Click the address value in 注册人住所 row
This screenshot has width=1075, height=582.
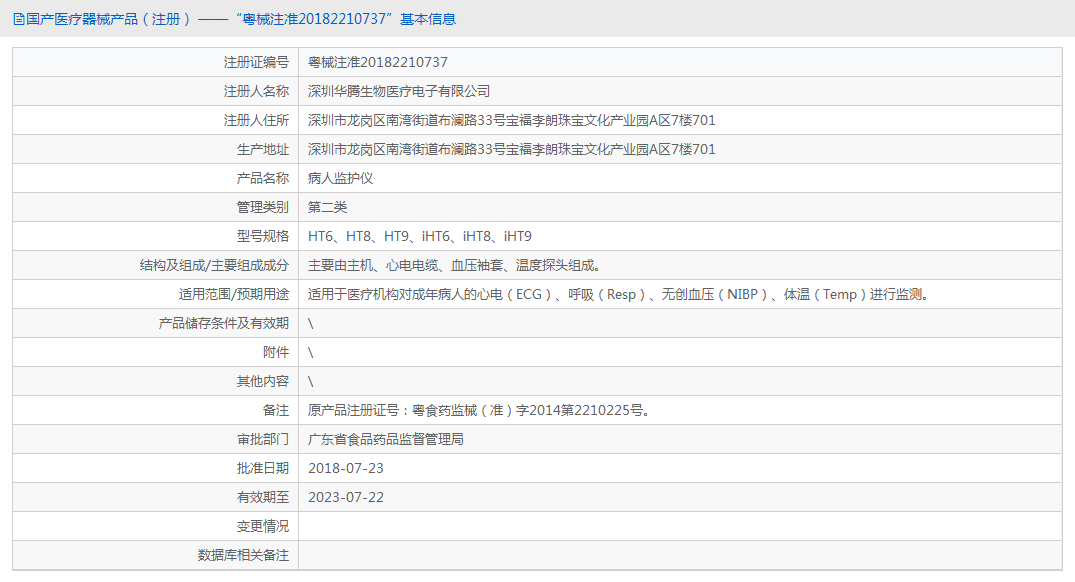click(x=511, y=121)
